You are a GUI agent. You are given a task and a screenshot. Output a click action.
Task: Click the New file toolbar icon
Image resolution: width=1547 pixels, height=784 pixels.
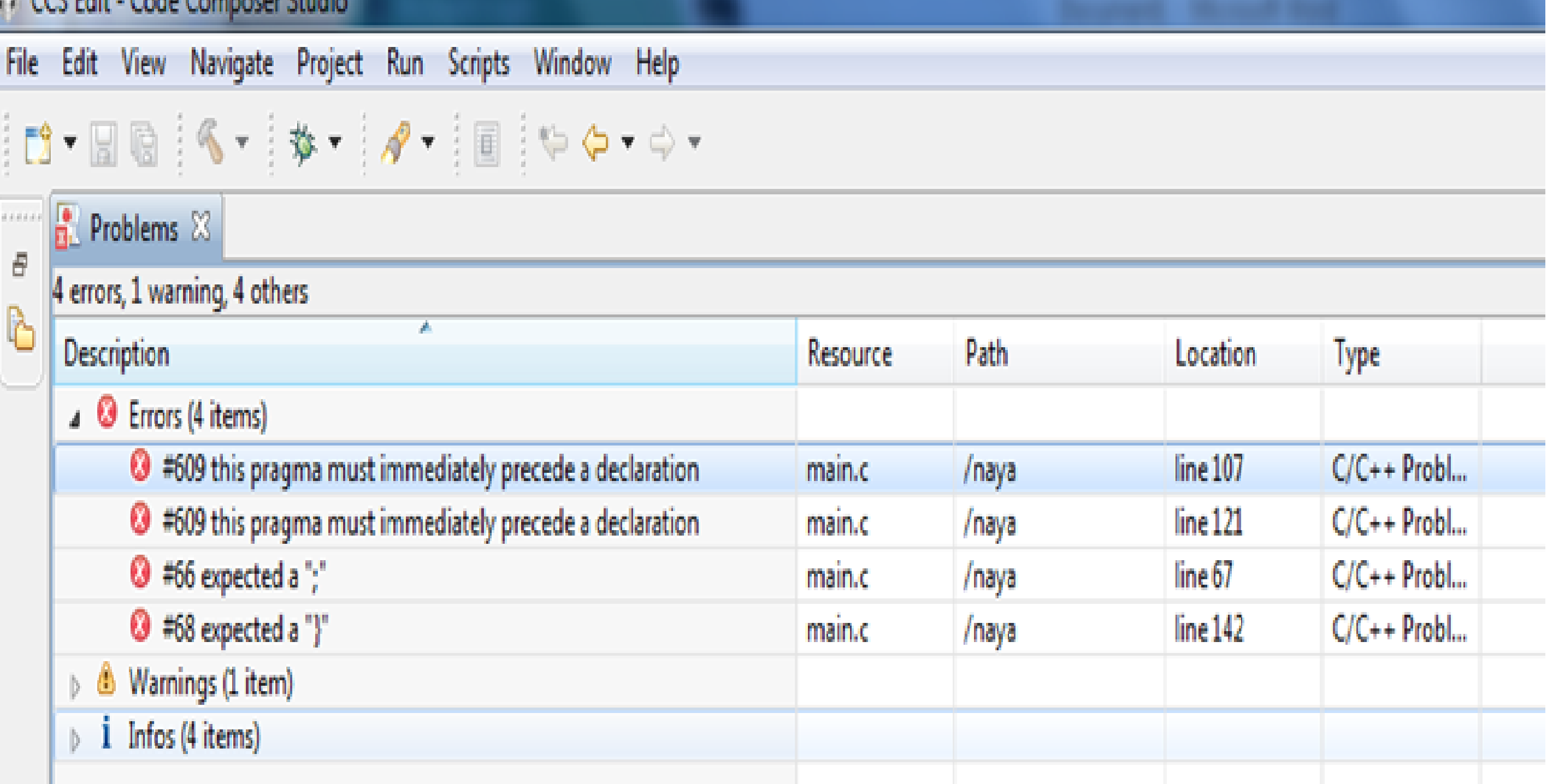coord(38,143)
